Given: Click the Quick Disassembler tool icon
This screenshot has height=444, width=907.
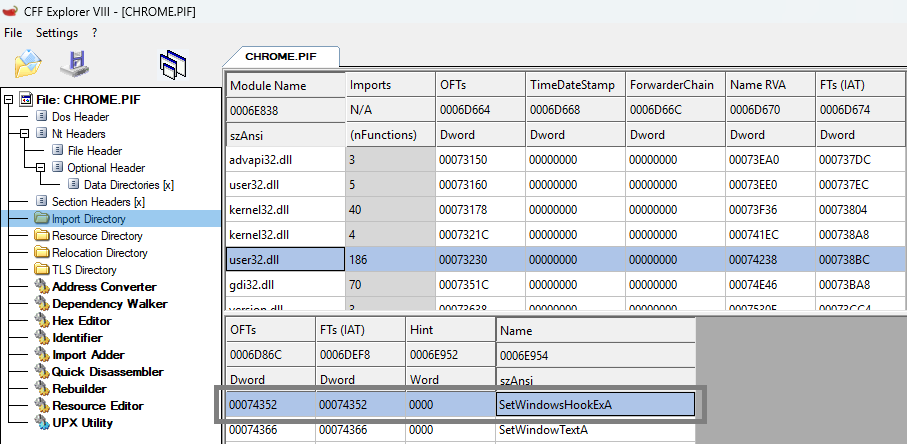Looking at the screenshot, I should [x=42, y=371].
